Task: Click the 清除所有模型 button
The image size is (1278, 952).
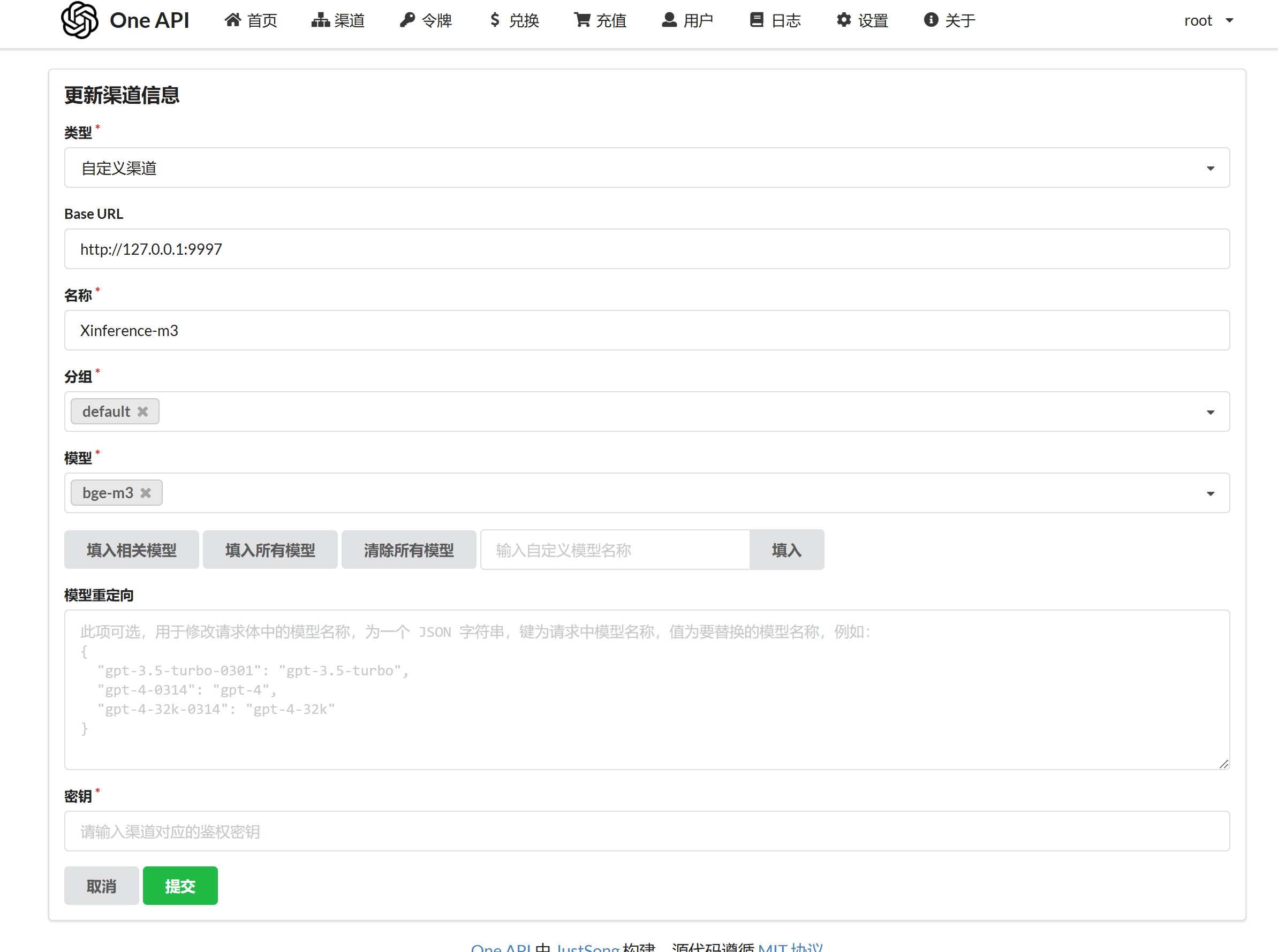Action: coord(409,550)
